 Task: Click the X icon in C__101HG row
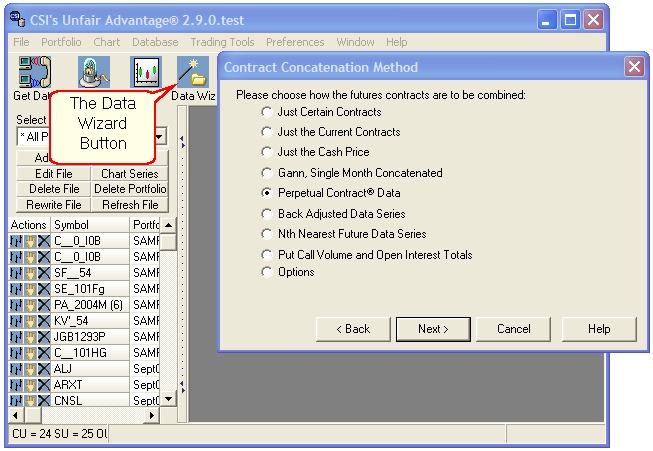[x=44, y=353]
